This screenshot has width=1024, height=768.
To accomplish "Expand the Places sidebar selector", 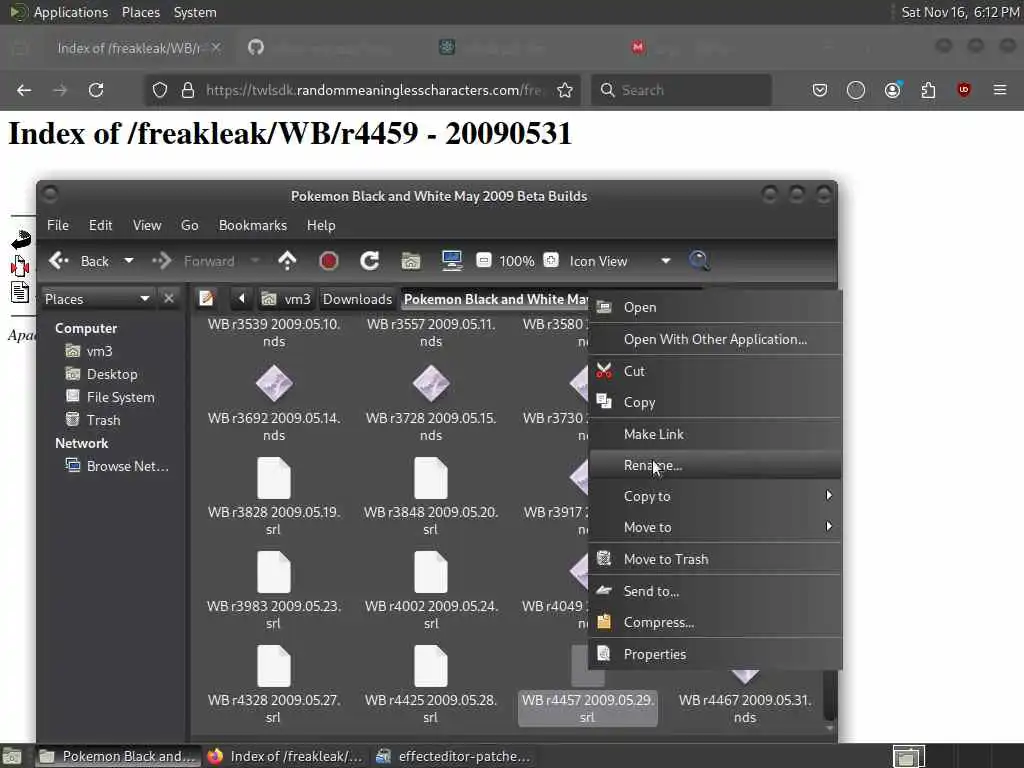I will click(x=97, y=299).
